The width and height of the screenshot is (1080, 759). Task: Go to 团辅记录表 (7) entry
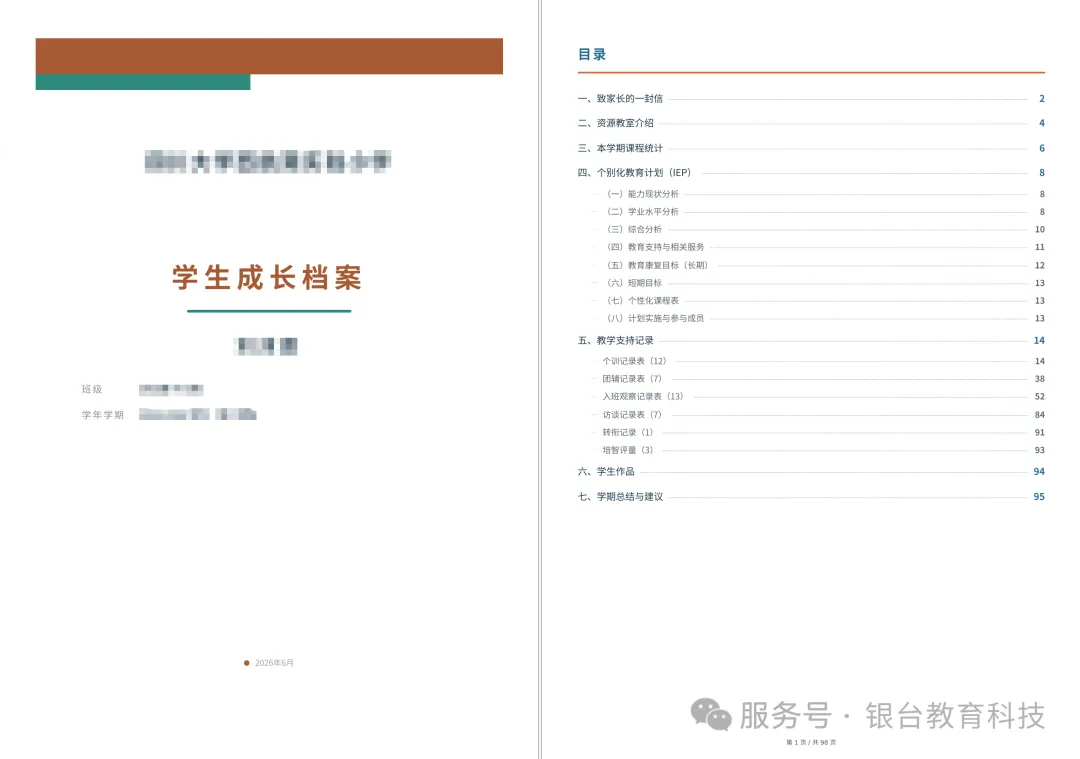pos(632,379)
